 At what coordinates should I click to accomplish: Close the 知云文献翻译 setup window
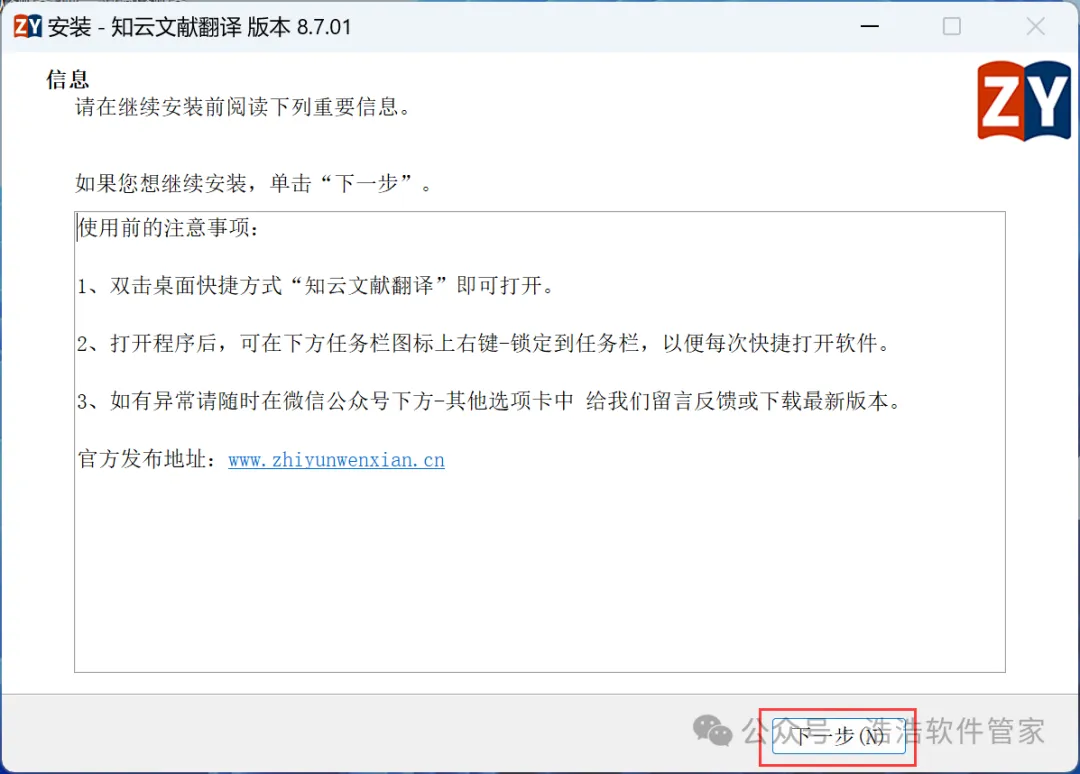1035,26
